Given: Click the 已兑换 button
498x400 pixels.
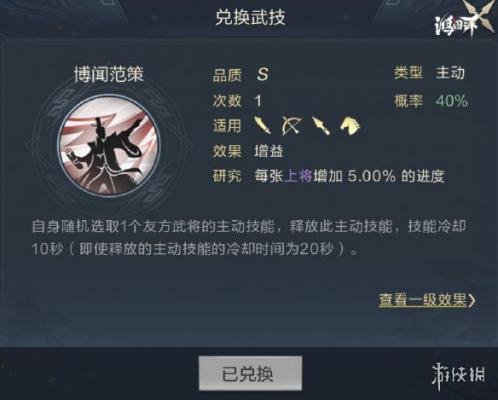Looking at the screenshot, I should tap(251, 373).
